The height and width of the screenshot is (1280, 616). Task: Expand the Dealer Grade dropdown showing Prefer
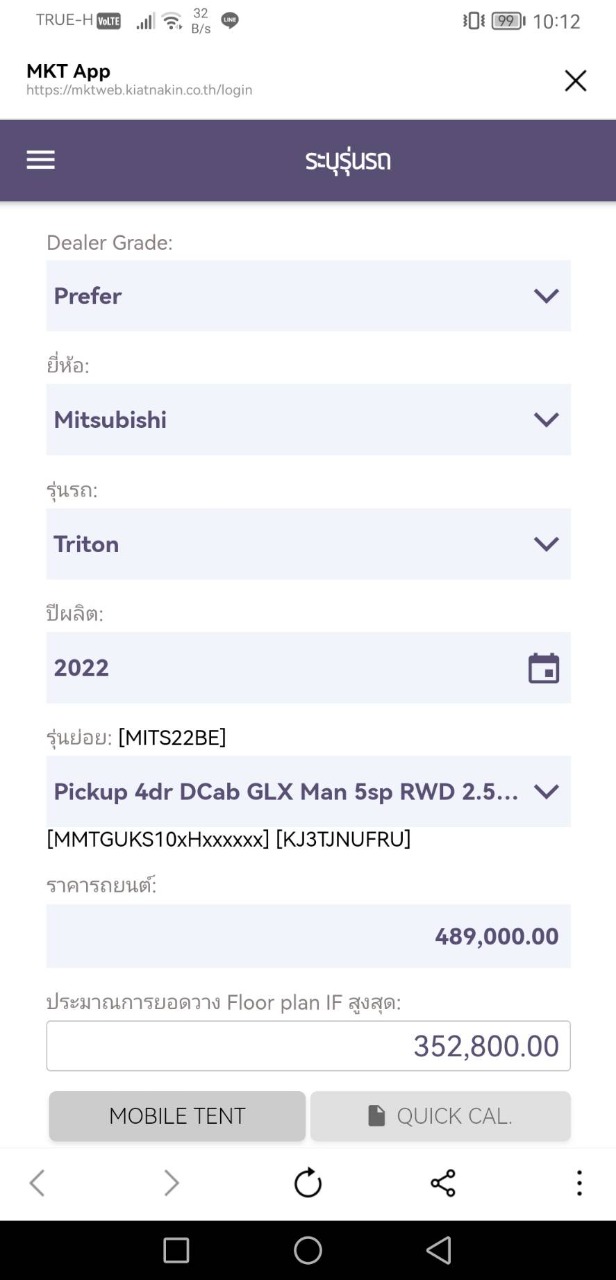308,296
